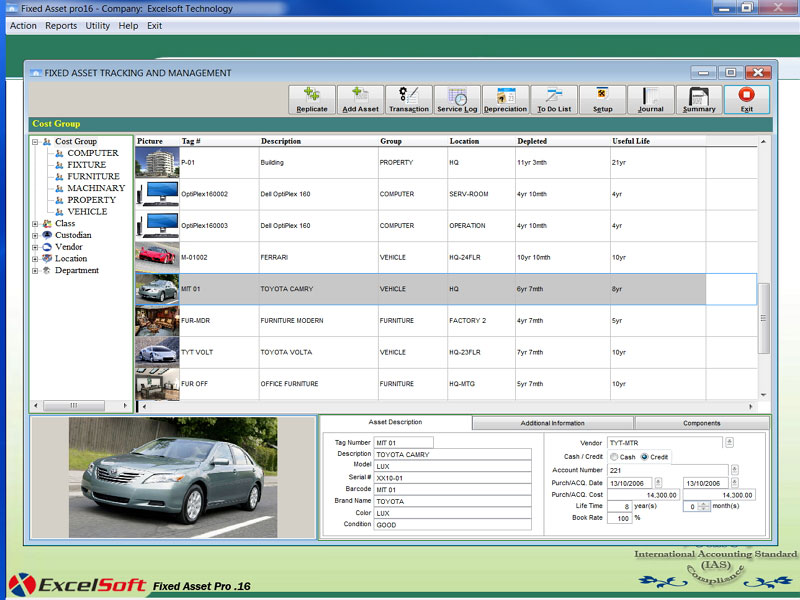Click the Ferrari thumbnail in M-01002 row
Screen dimensions: 800x600
[157, 258]
